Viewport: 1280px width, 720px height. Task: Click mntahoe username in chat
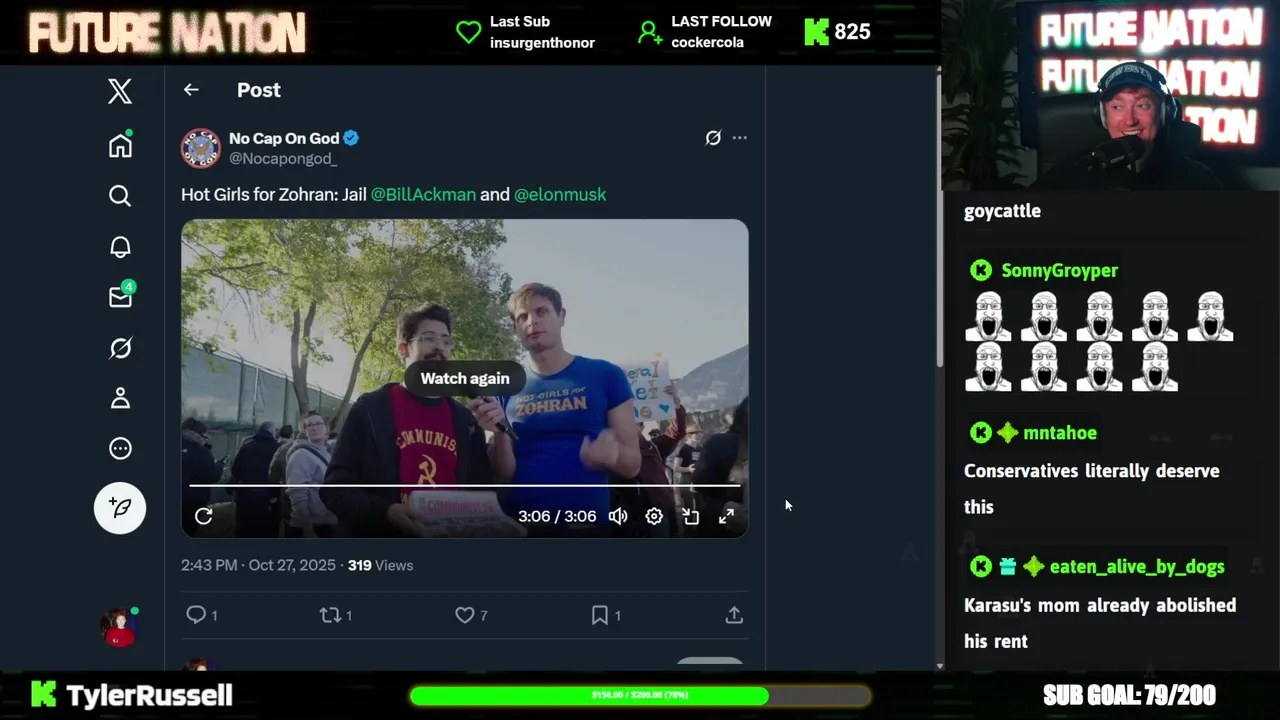coord(1060,433)
